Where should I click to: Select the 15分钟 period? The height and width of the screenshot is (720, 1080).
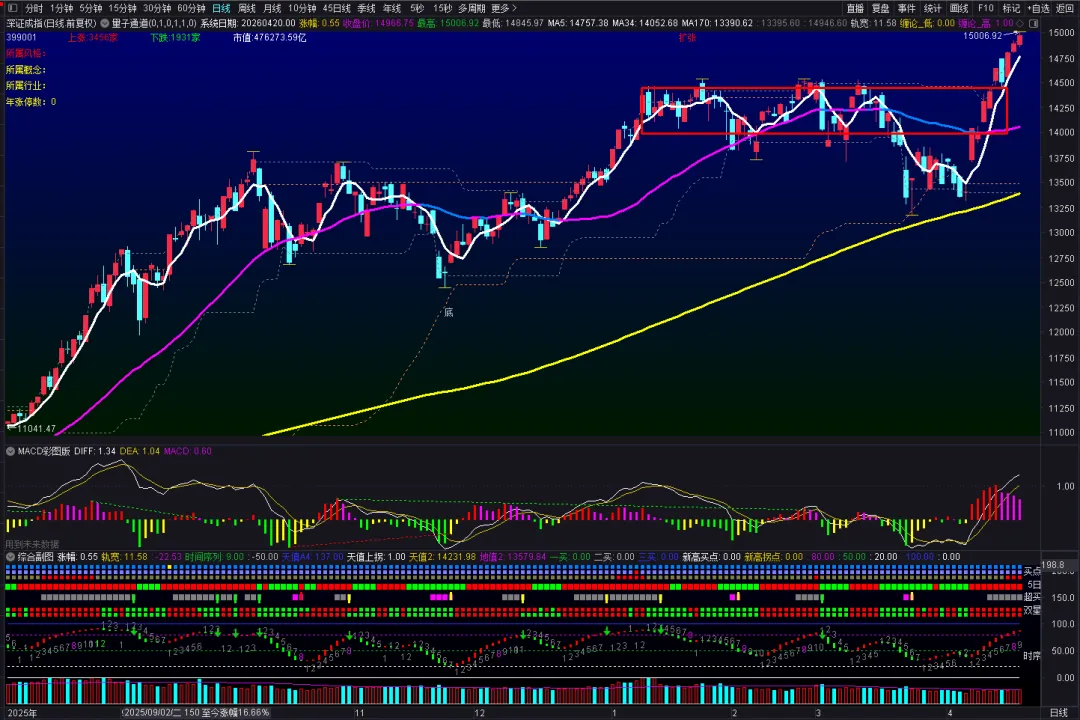coord(122,8)
